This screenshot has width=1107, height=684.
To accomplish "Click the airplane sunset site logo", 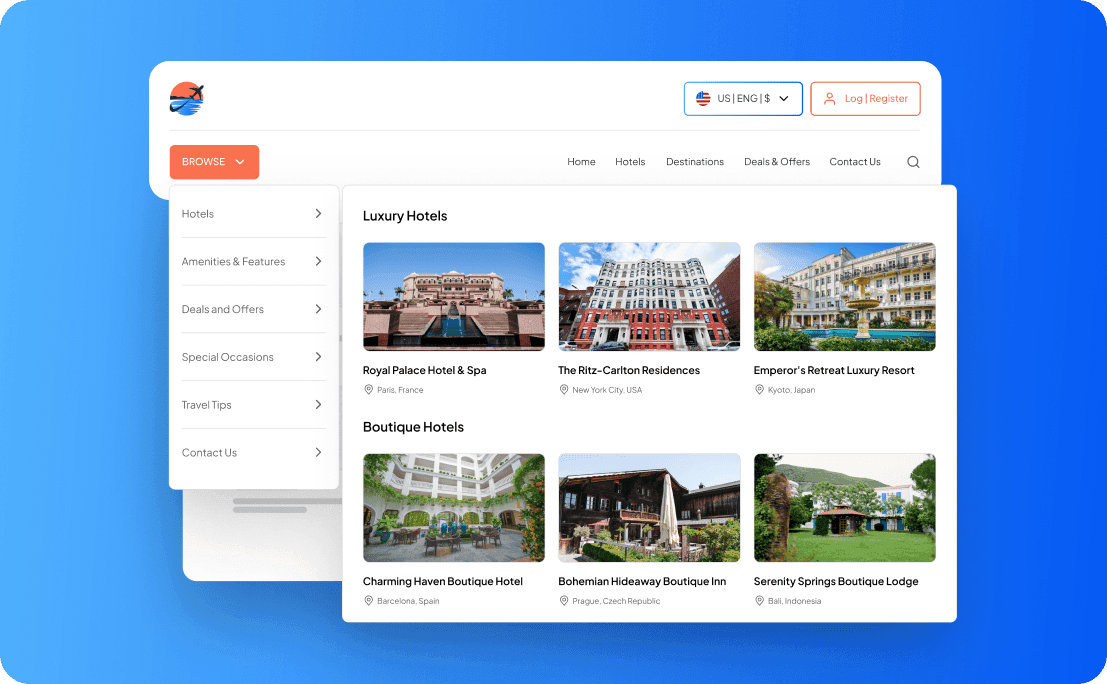I will (x=186, y=99).
